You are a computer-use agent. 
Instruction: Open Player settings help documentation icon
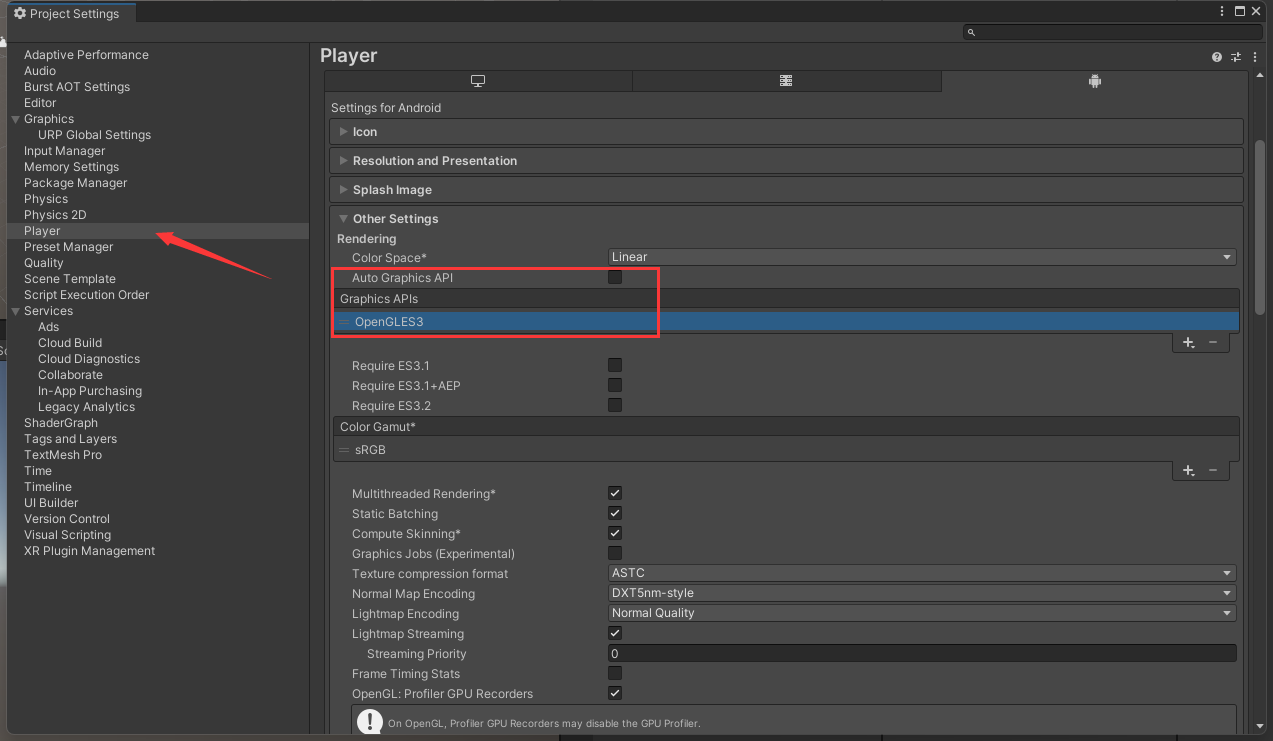1217,58
